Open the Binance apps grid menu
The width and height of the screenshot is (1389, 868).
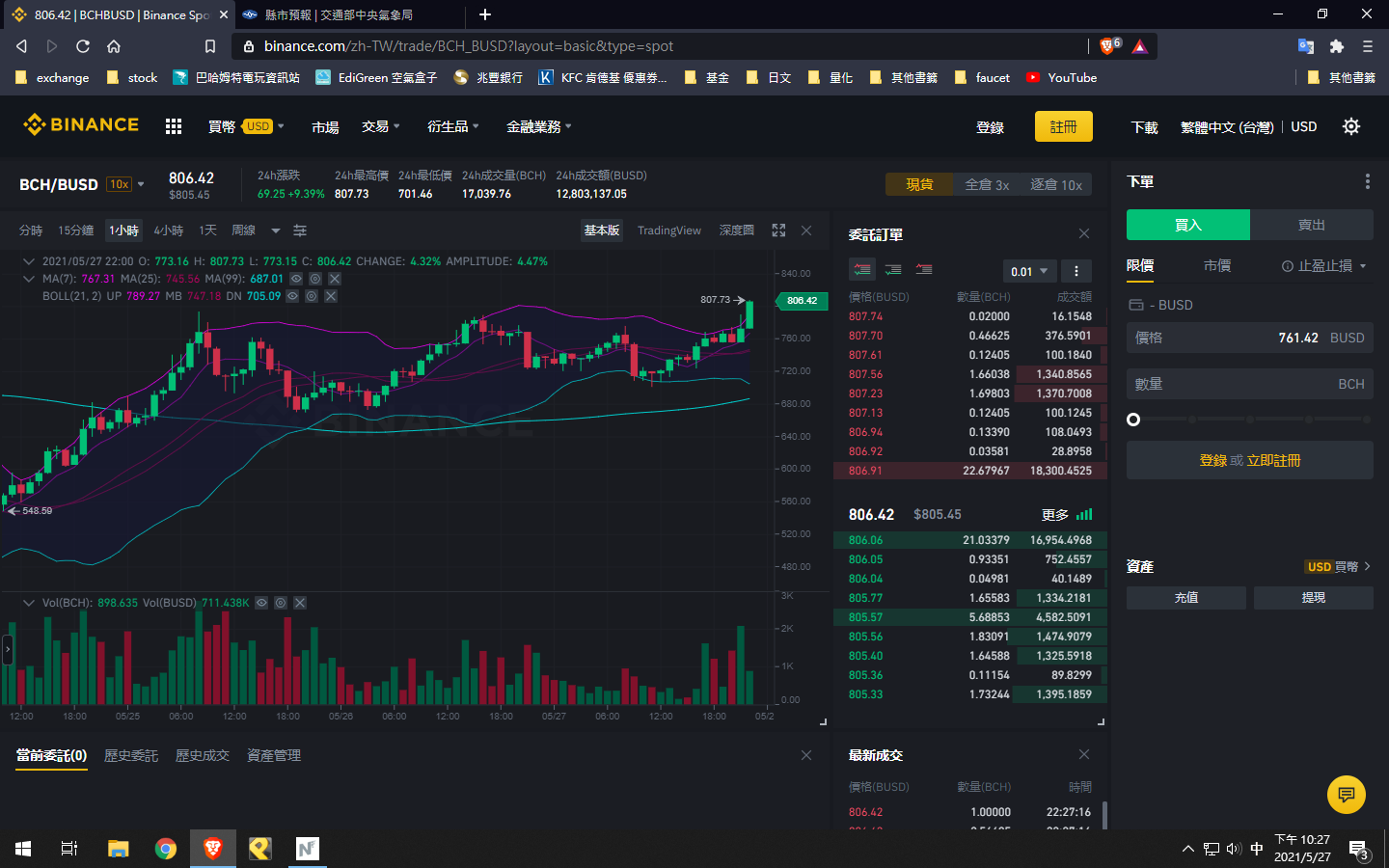174,126
